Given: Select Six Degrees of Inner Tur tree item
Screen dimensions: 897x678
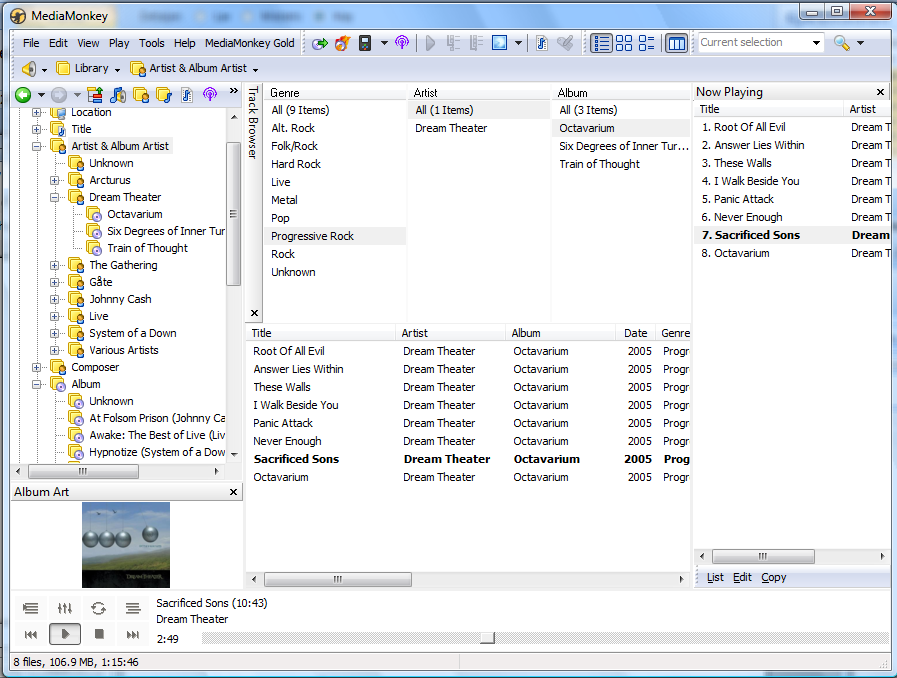Looking at the screenshot, I should pyautogui.click(x=166, y=231).
